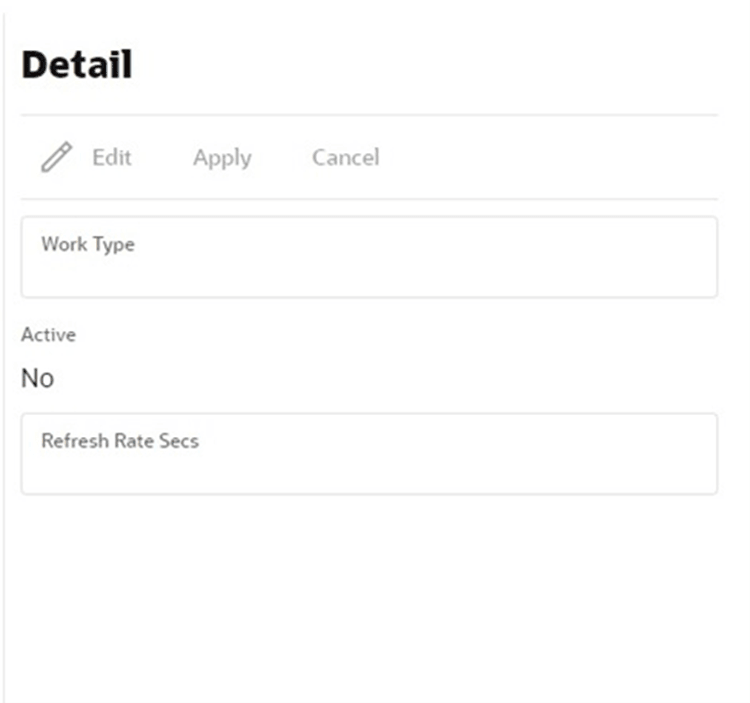Select the Edit text button

[112, 157]
